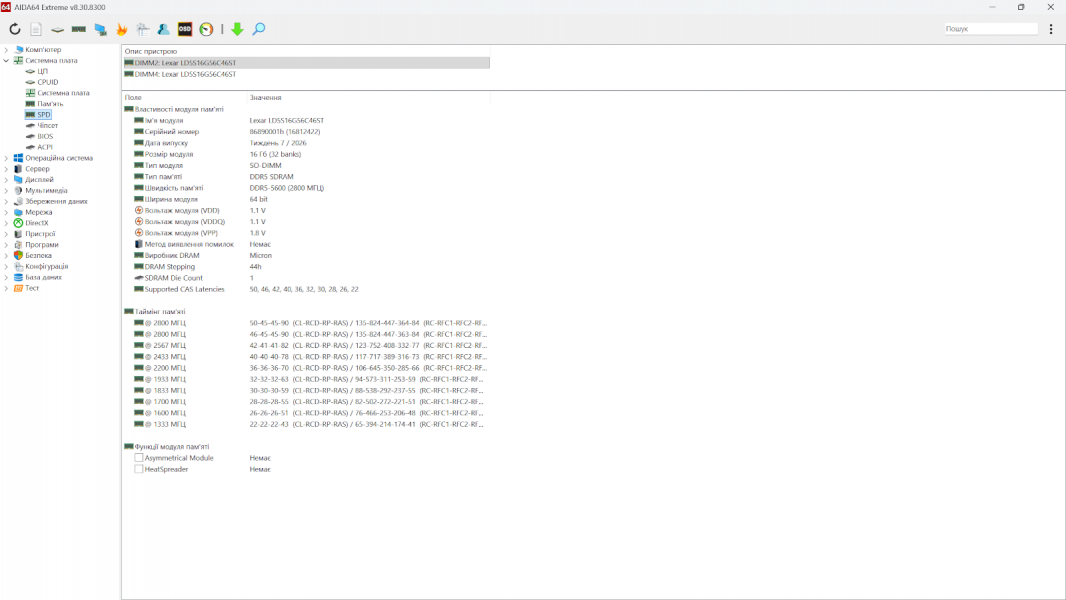Focus the Пошук search field
This screenshot has width=1066, height=600.
(x=991, y=29)
